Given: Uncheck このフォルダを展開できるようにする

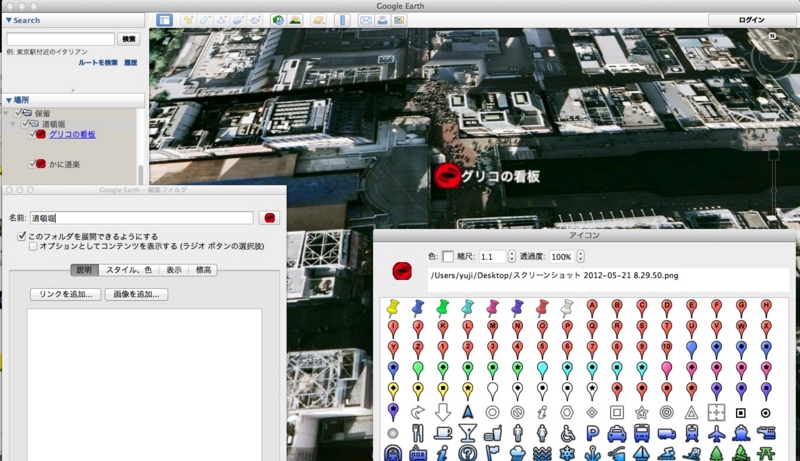Looking at the screenshot, I should [x=21, y=236].
